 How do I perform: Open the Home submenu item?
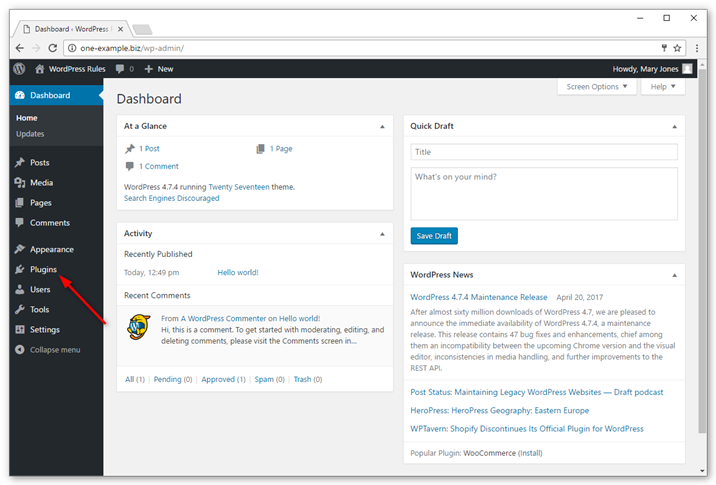26,118
